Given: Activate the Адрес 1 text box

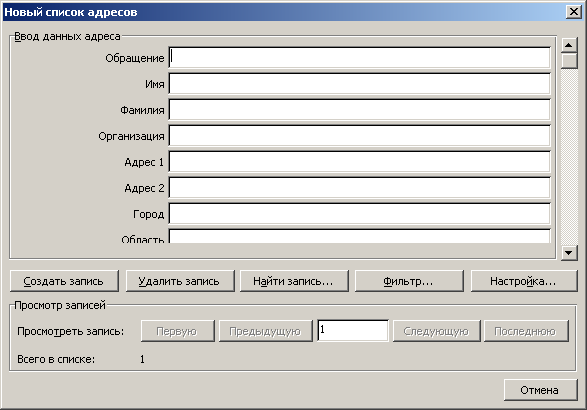Looking at the screenshot, I should point(359,162).
